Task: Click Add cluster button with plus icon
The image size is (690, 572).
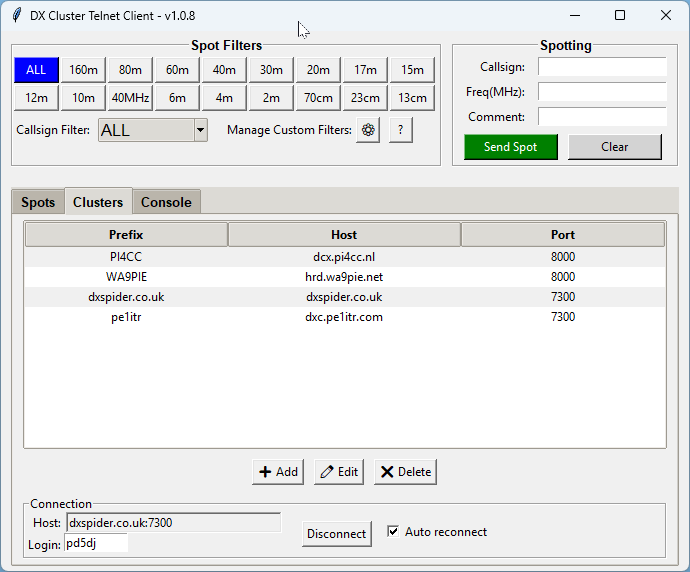Action: pyautogui.click(x=279, y=472)
